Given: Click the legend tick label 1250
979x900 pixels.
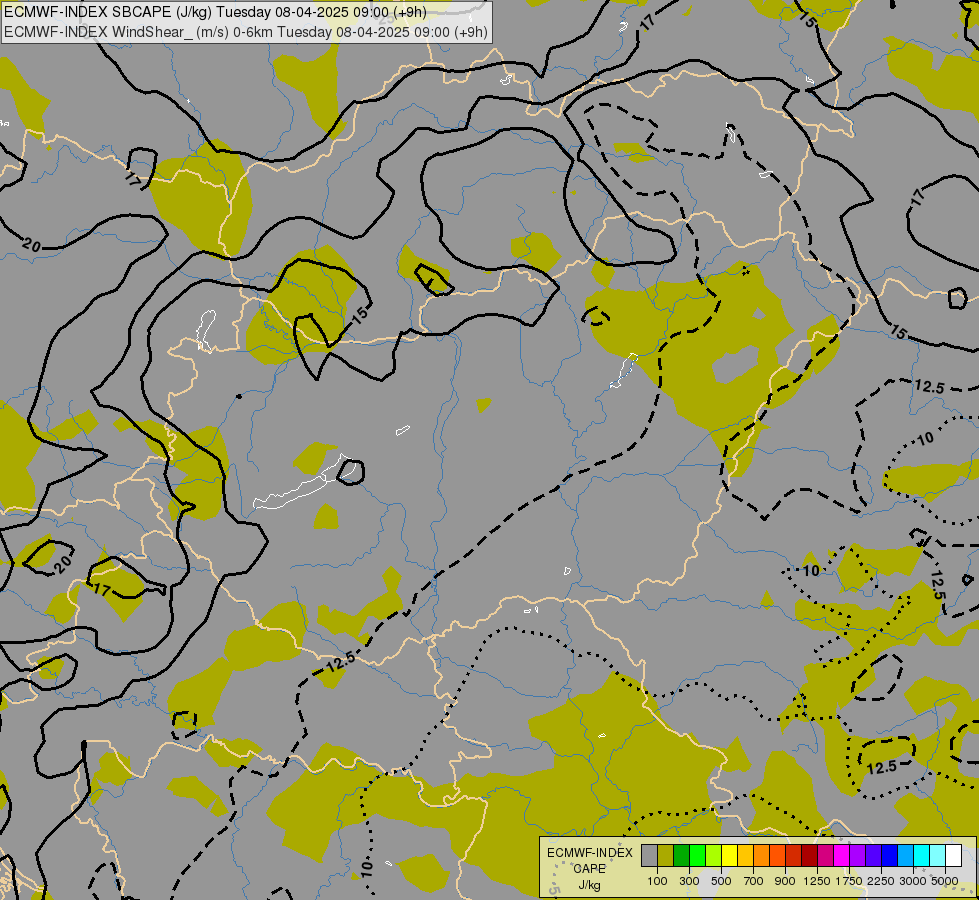Looking at the screenshot, I should click(x=817, y=881).
